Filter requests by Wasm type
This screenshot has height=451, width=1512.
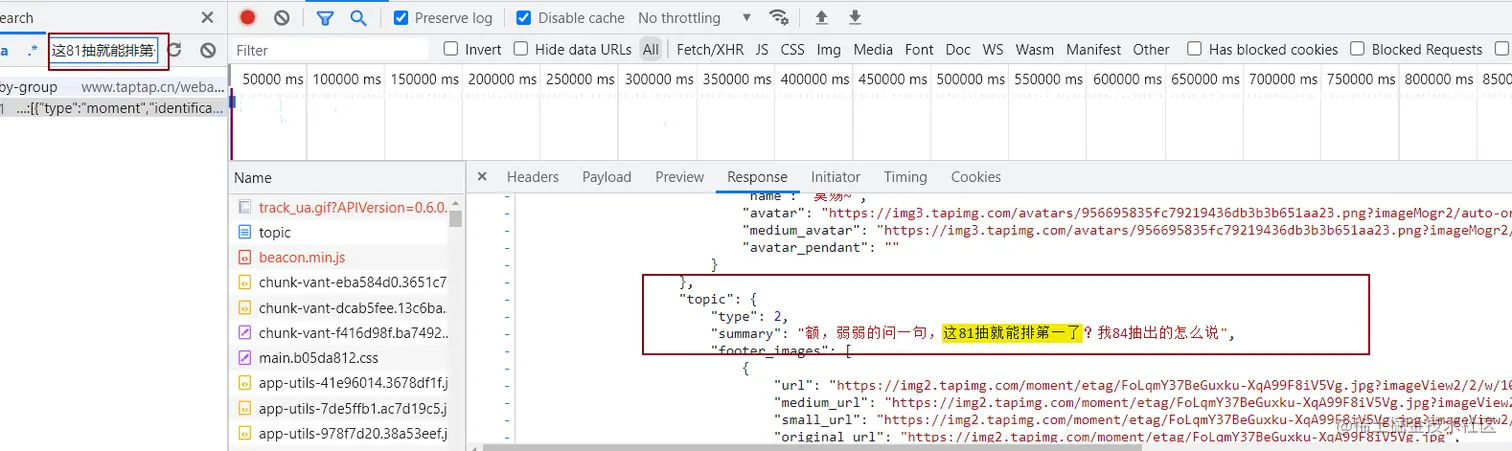[x=1035, y=49]
